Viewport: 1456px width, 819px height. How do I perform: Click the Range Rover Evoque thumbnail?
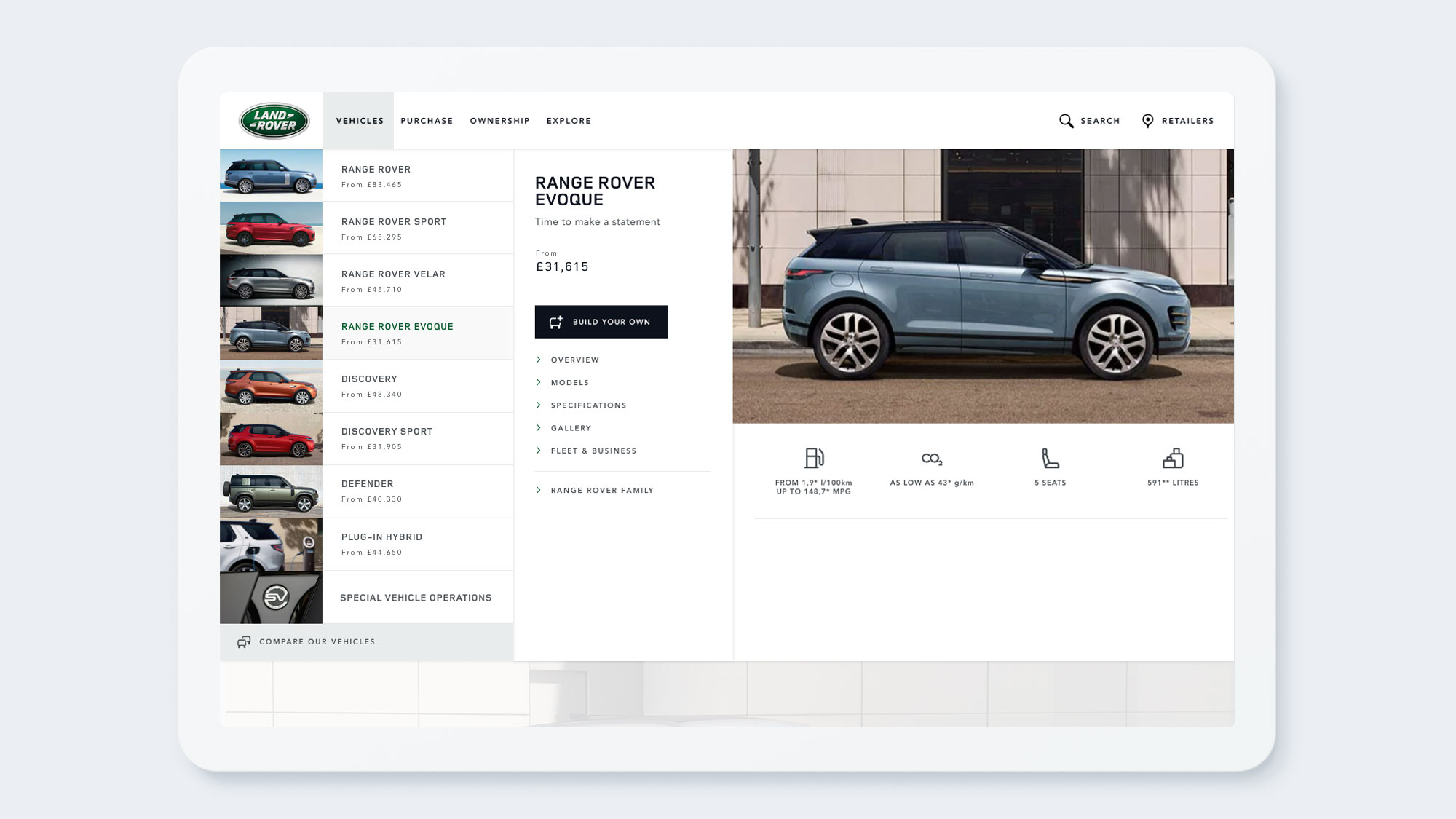point(271,333)
